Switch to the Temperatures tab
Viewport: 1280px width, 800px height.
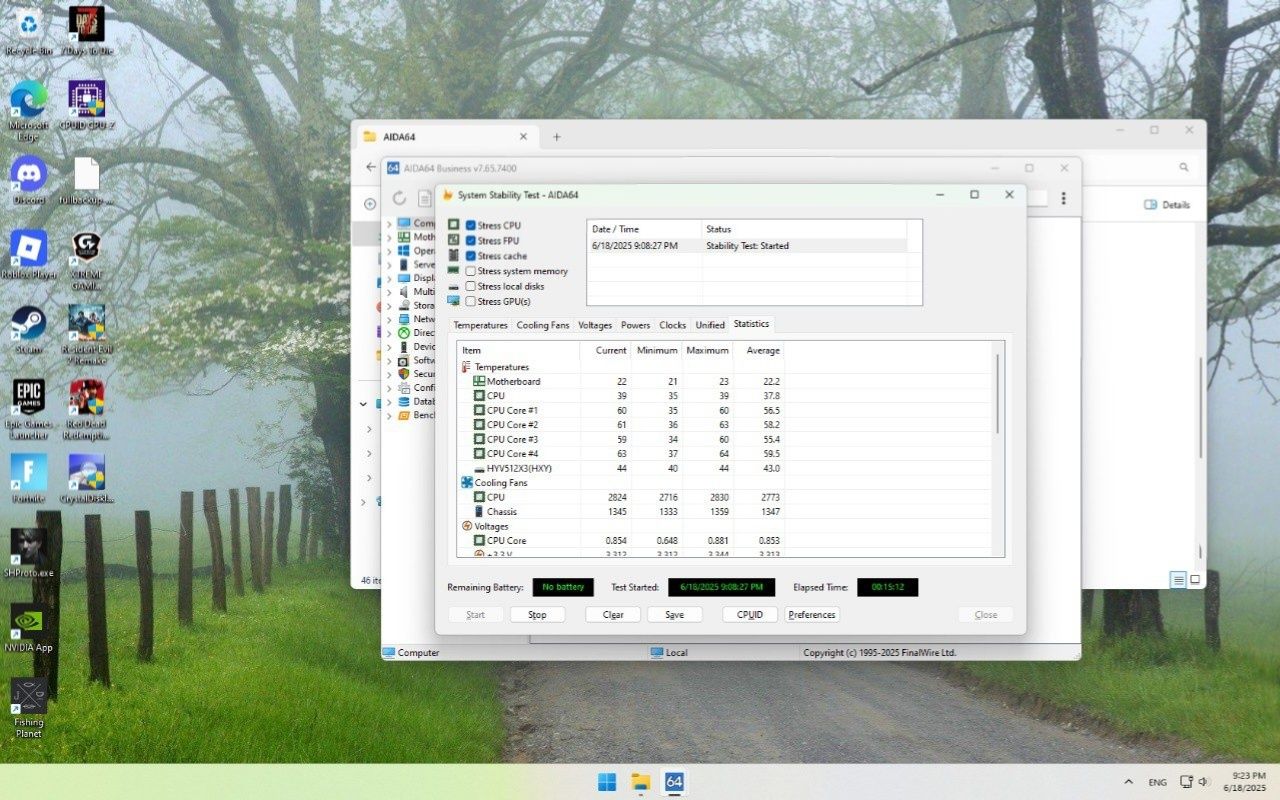click(480, 325)
